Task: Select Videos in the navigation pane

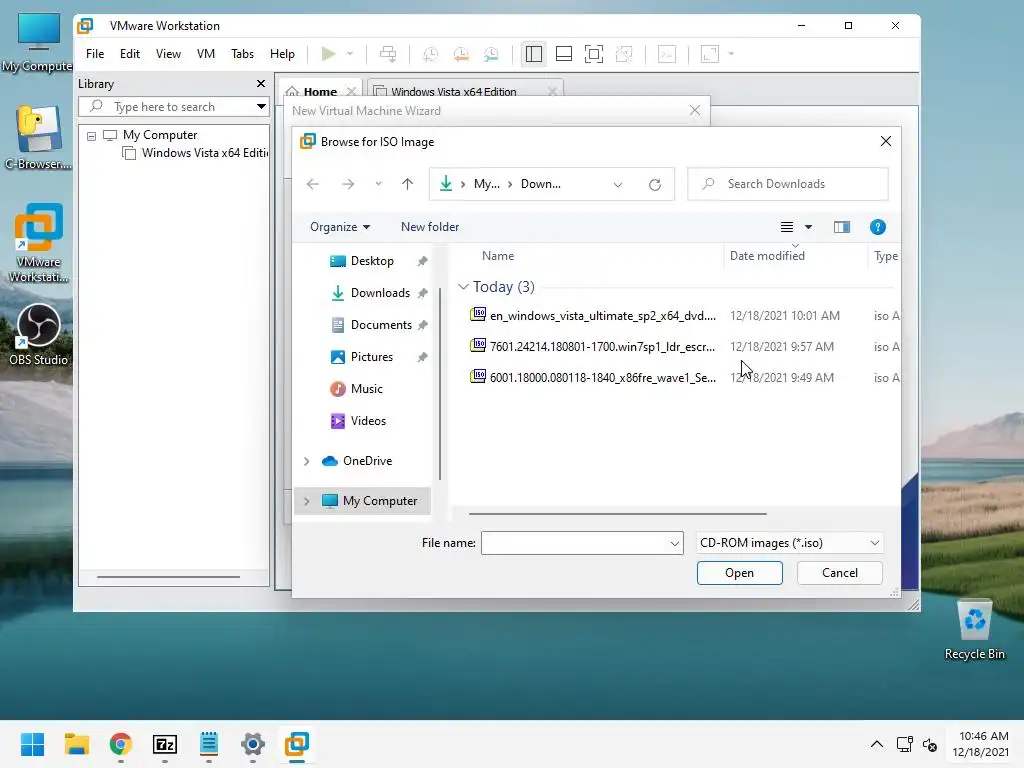Action: click(x=368, y=421)
